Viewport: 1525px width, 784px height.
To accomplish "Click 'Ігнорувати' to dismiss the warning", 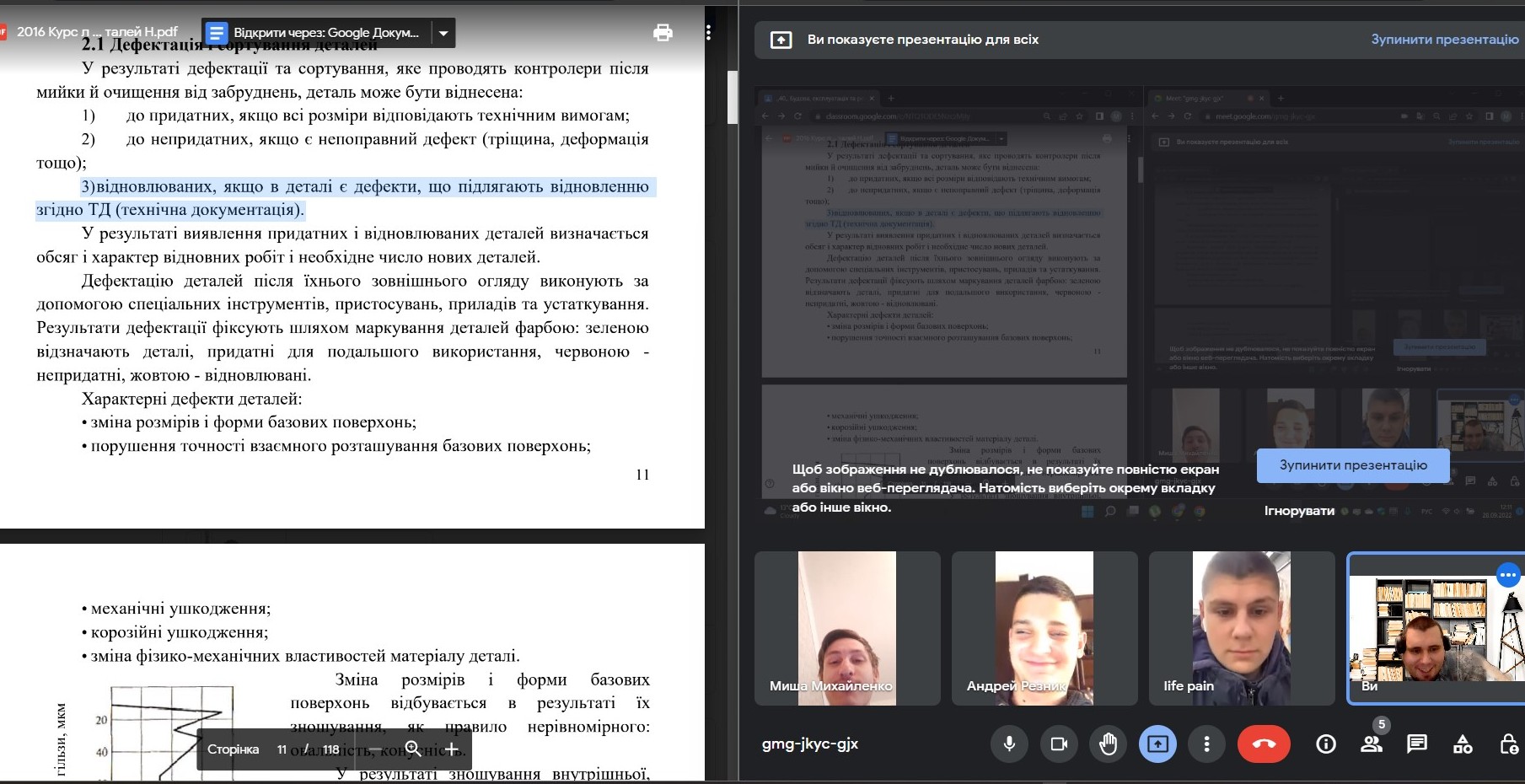I will pyautogui.click(x=1299, y=511).
